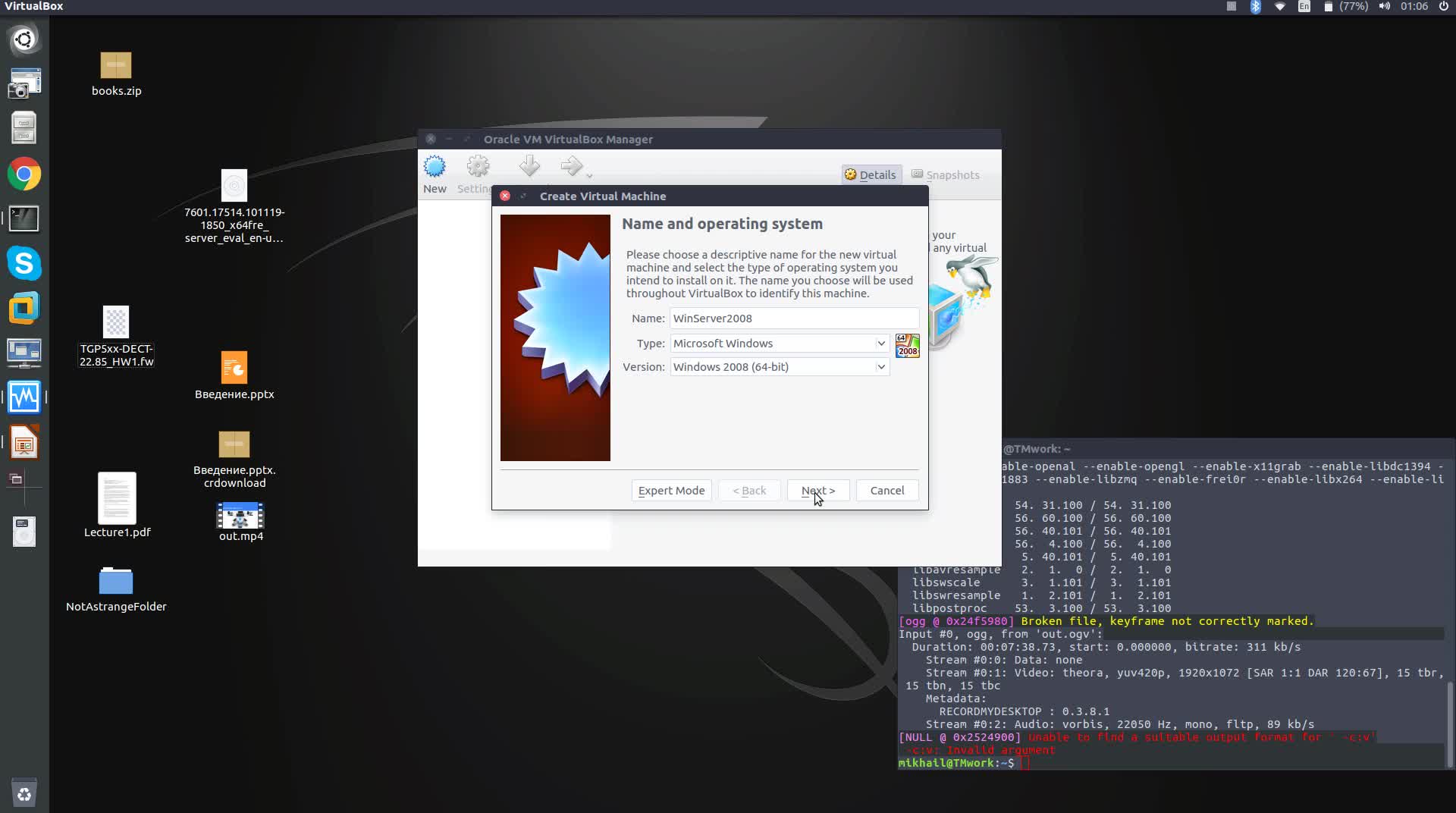Click the Cancel button in wizard
This screenshot has width=1456, height=813.
pyautogui.click(x=887, y=491)
